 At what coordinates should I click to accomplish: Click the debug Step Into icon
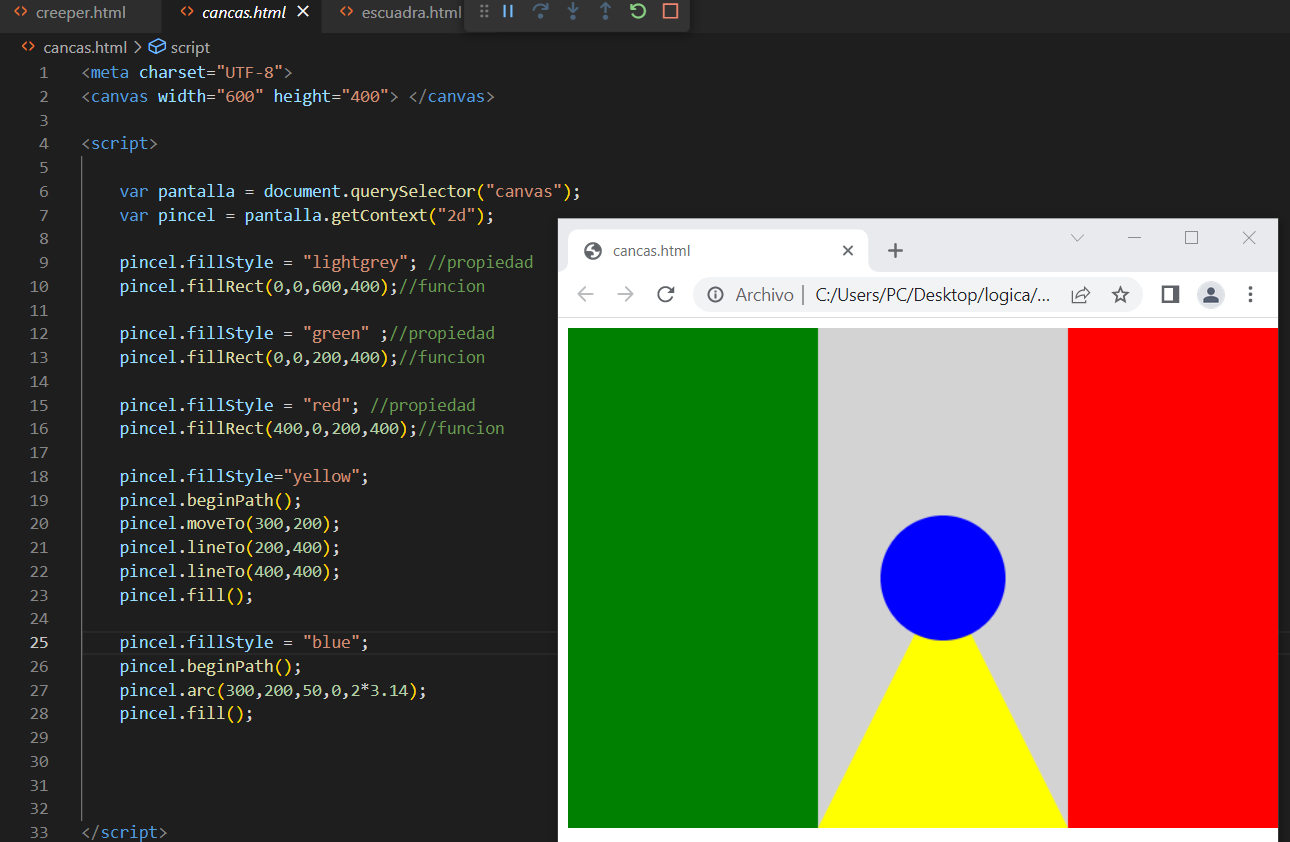573,12
